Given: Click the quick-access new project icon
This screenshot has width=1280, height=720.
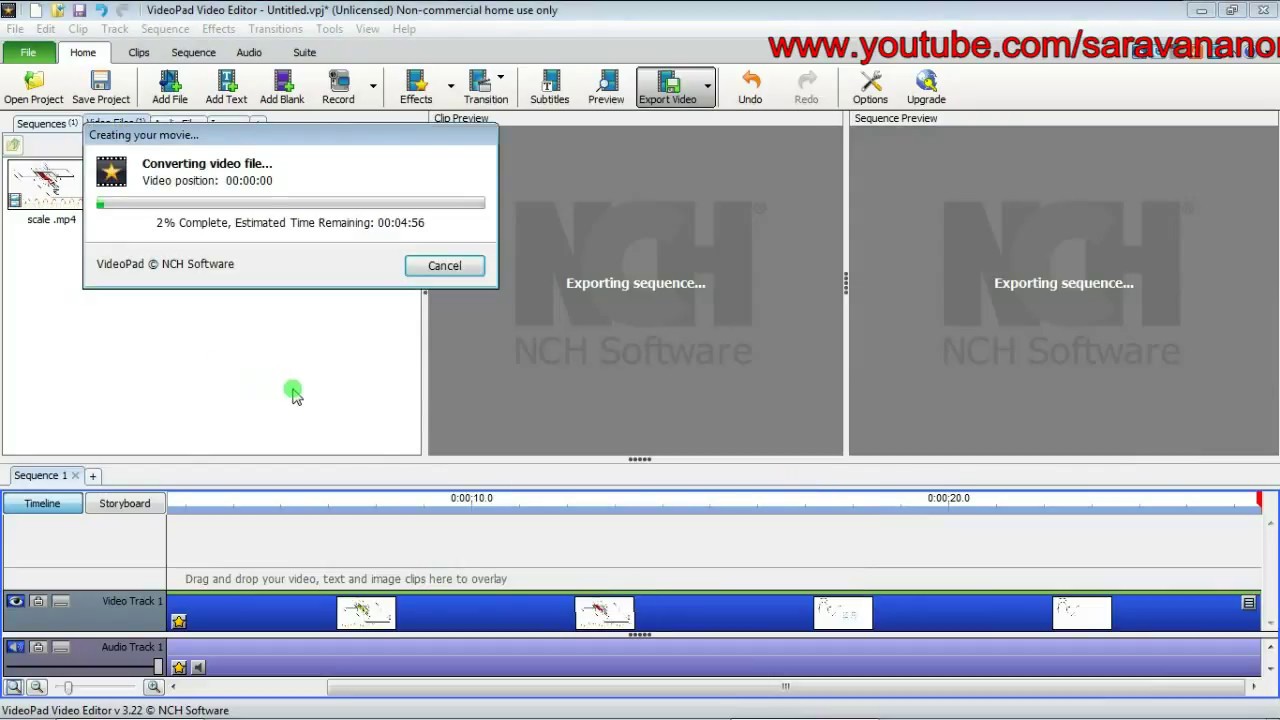Looking at the screenshot, I should 34,10.
